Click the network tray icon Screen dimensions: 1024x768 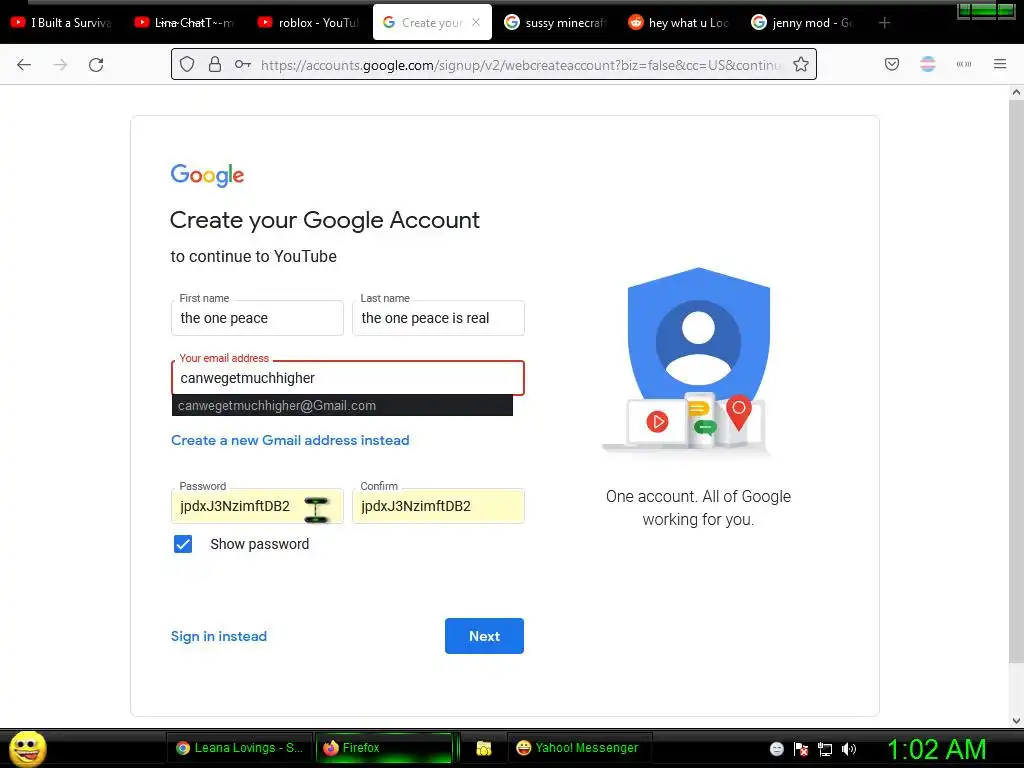pyautogui.click(x=825, y=749)
